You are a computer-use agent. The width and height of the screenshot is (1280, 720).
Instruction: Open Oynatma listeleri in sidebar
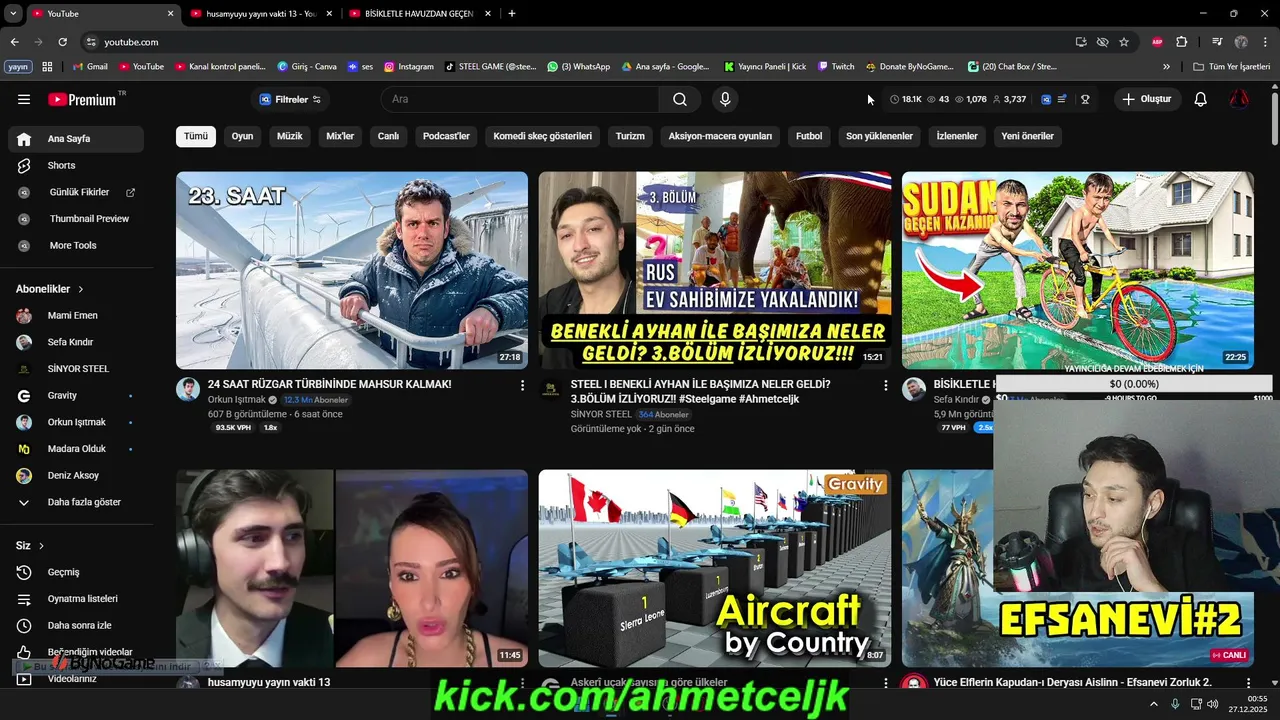click(x=76, y=599)
